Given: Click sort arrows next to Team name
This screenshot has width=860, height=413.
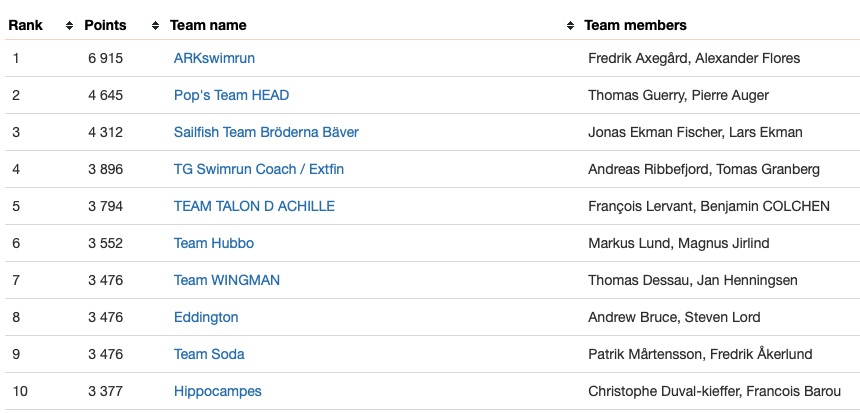Looking at the screenshot, I should tap(571, 25).
